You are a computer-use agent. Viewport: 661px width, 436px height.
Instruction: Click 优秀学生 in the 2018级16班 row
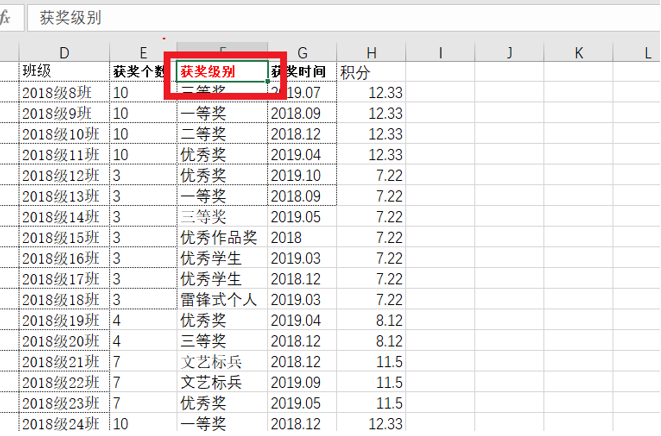tap(222, 258)
